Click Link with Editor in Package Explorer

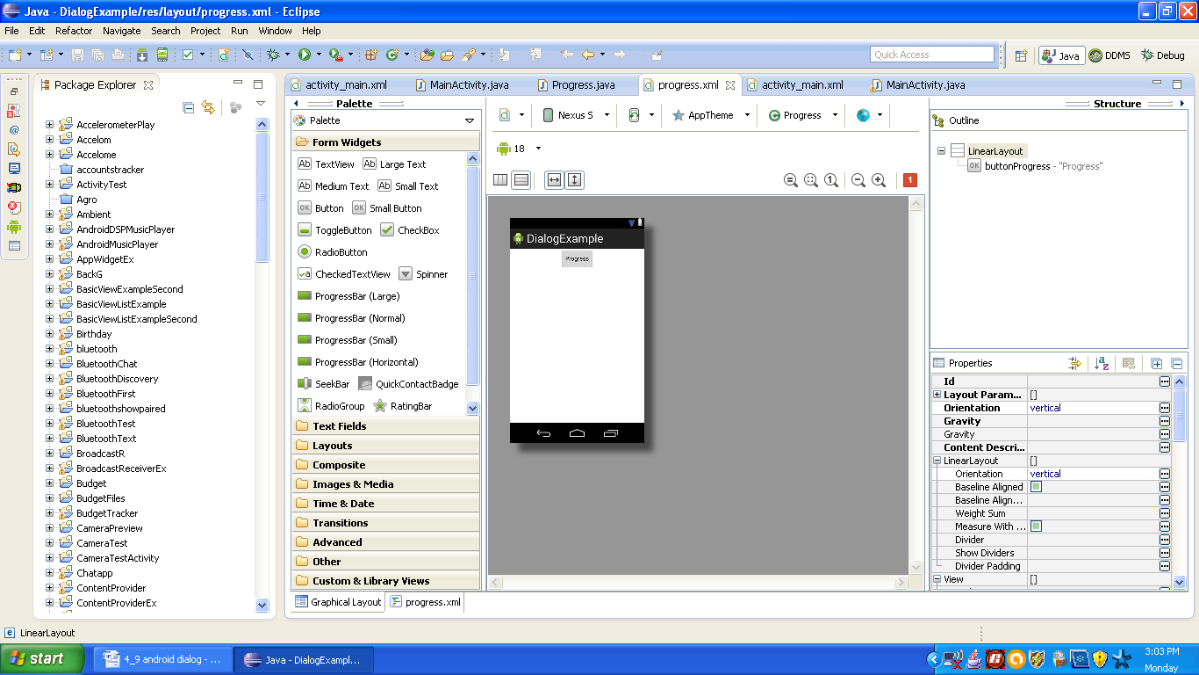pyautogui.click(x=208, y=108)
